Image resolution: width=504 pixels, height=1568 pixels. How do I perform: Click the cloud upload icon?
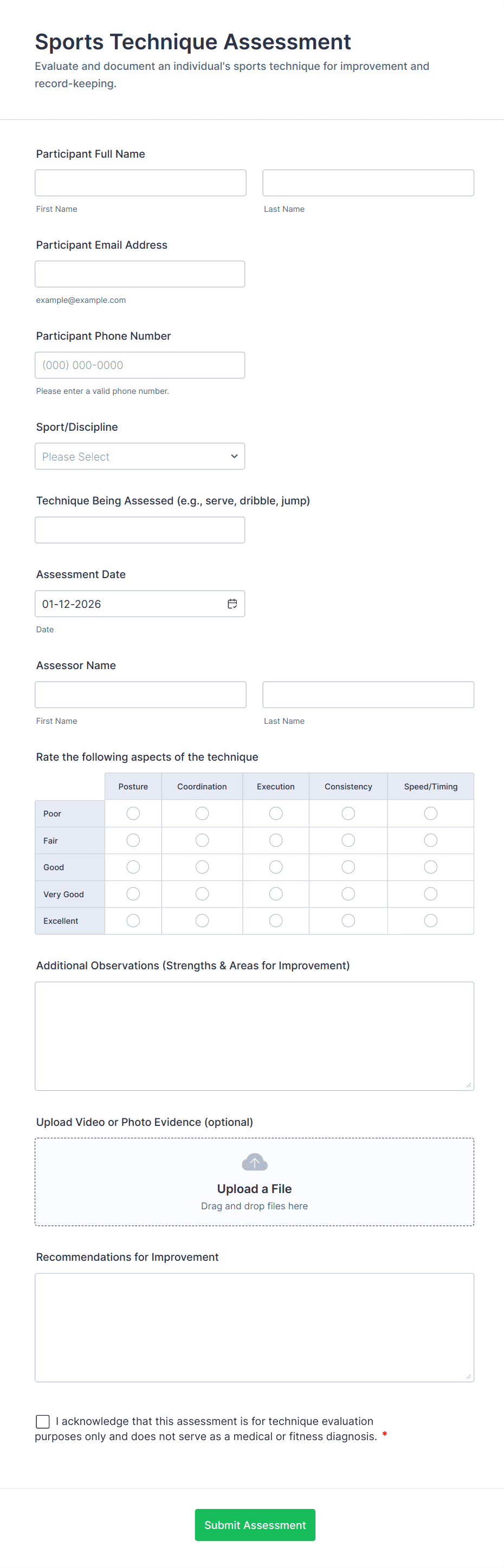pyautogui.click(x=254, y=1162)
